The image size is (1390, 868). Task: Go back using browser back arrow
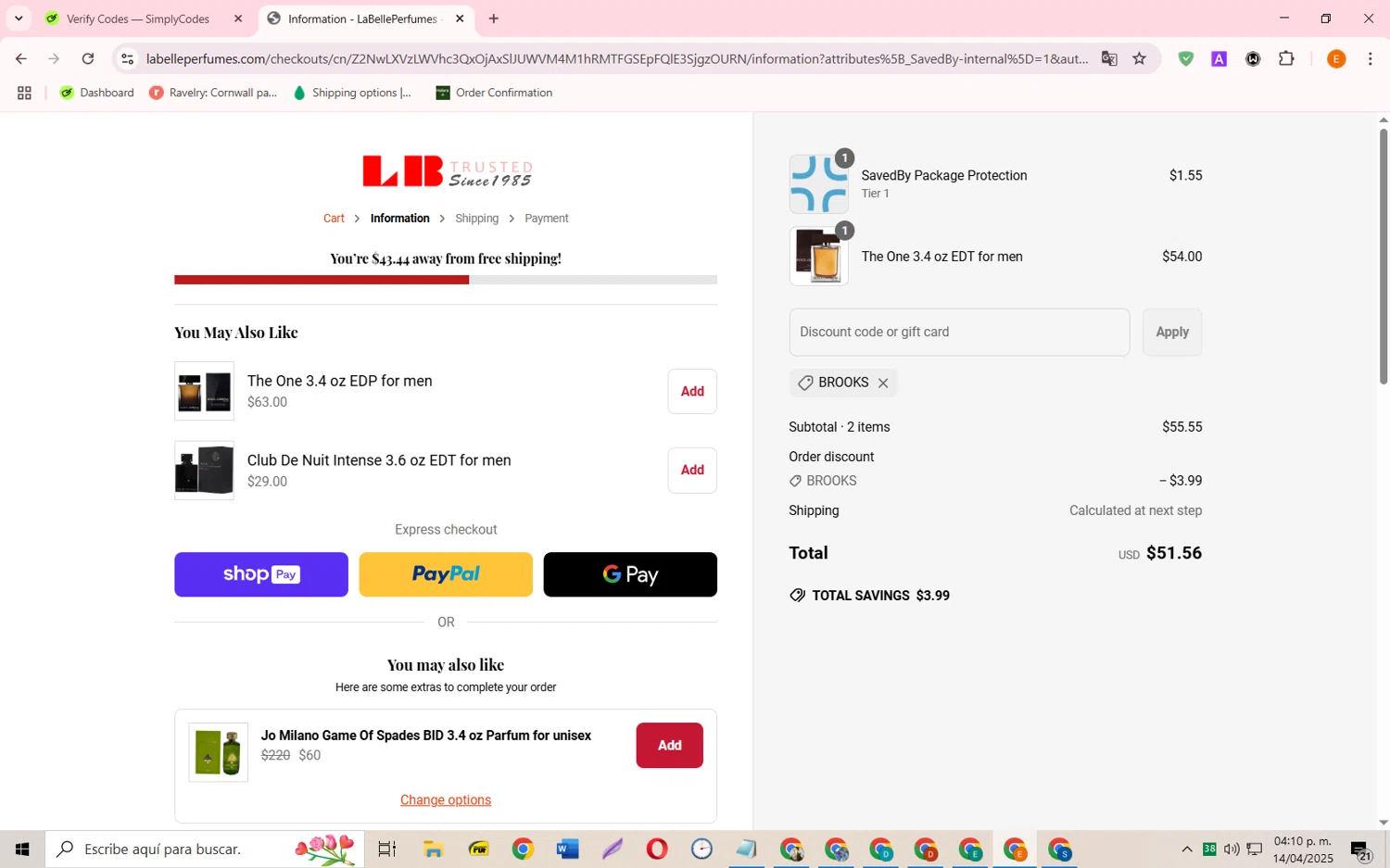(x=20, y=59)
